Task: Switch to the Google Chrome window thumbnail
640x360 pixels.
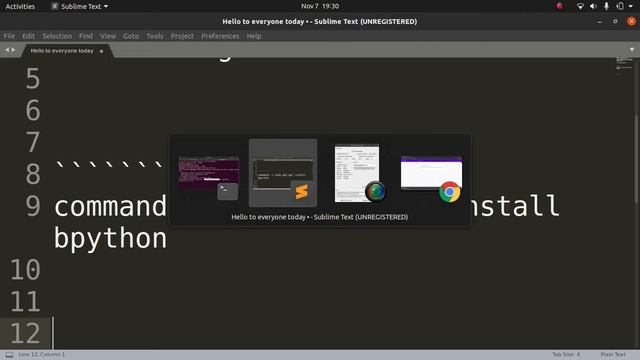Action: (431, 172)
